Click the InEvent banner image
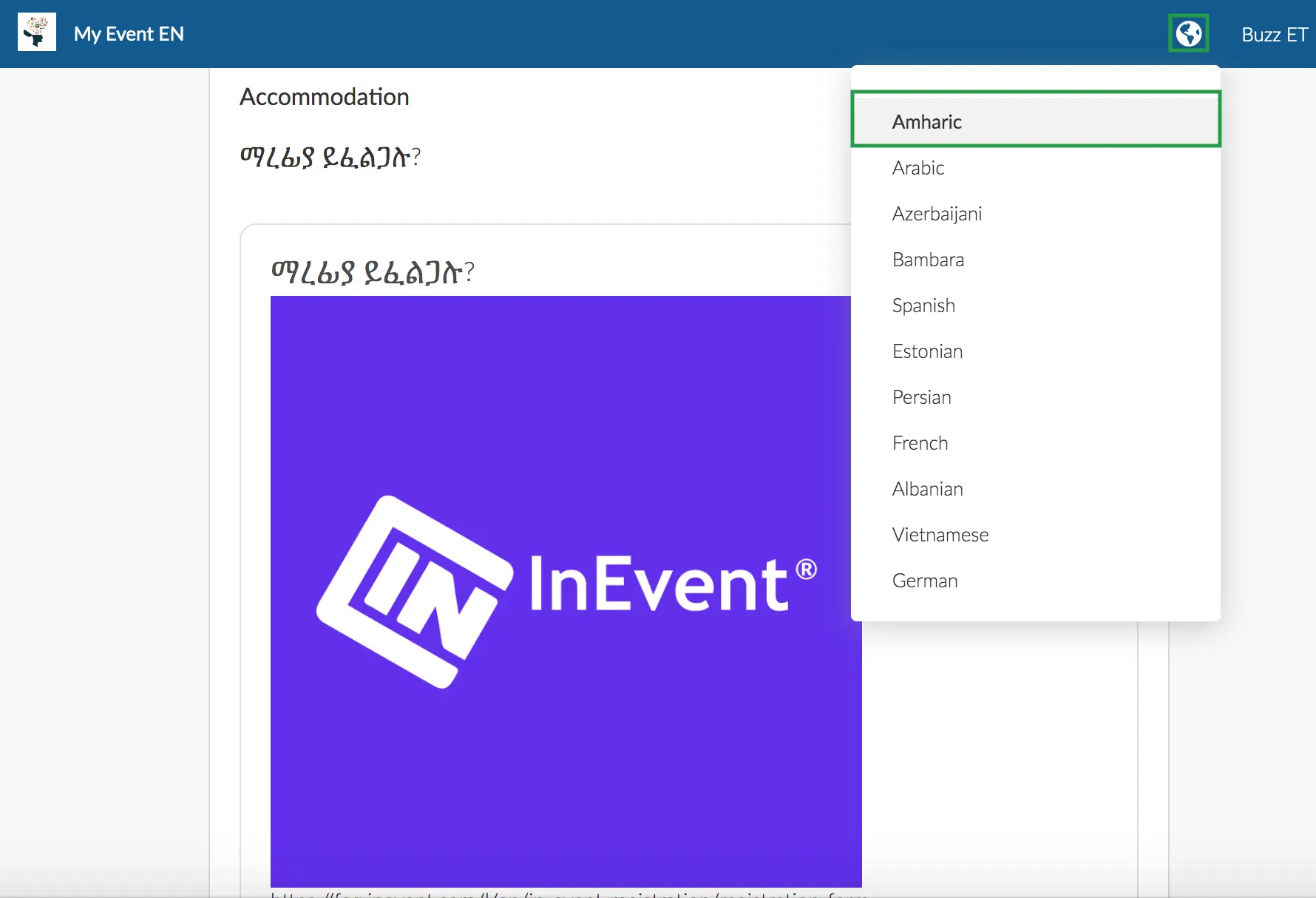The height and width of the screenshot is (898, 1316). pos(566,591)
